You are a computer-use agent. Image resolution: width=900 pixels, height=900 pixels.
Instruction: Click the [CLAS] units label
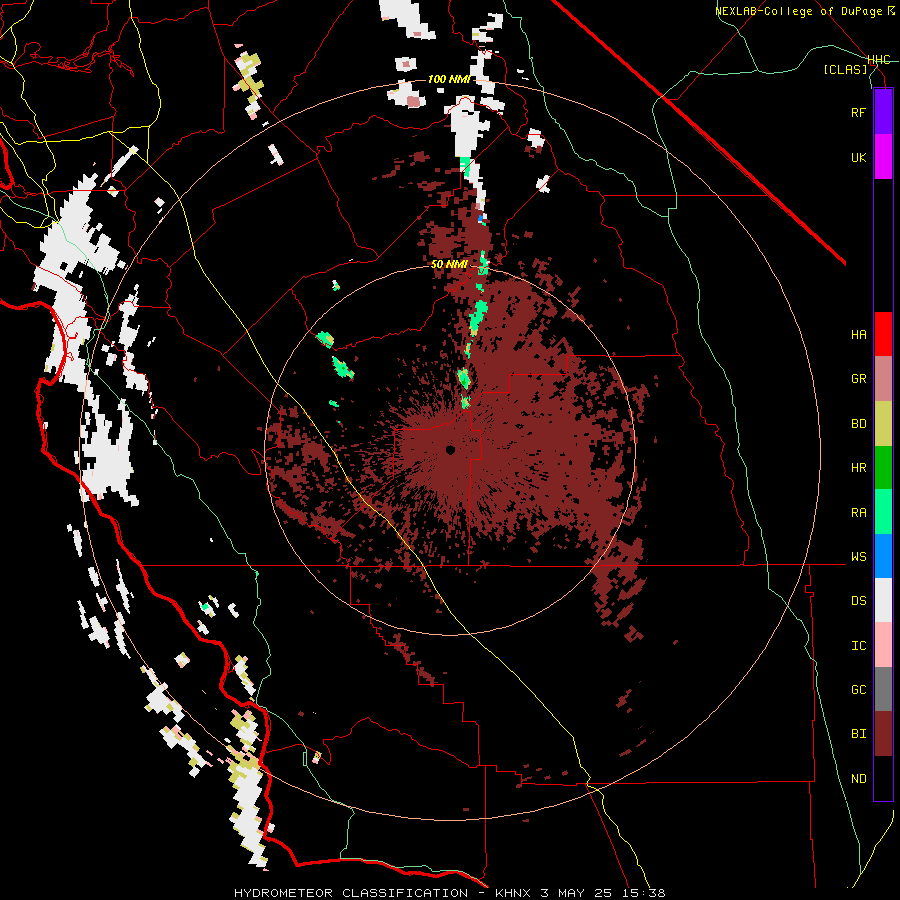[845, 70]
